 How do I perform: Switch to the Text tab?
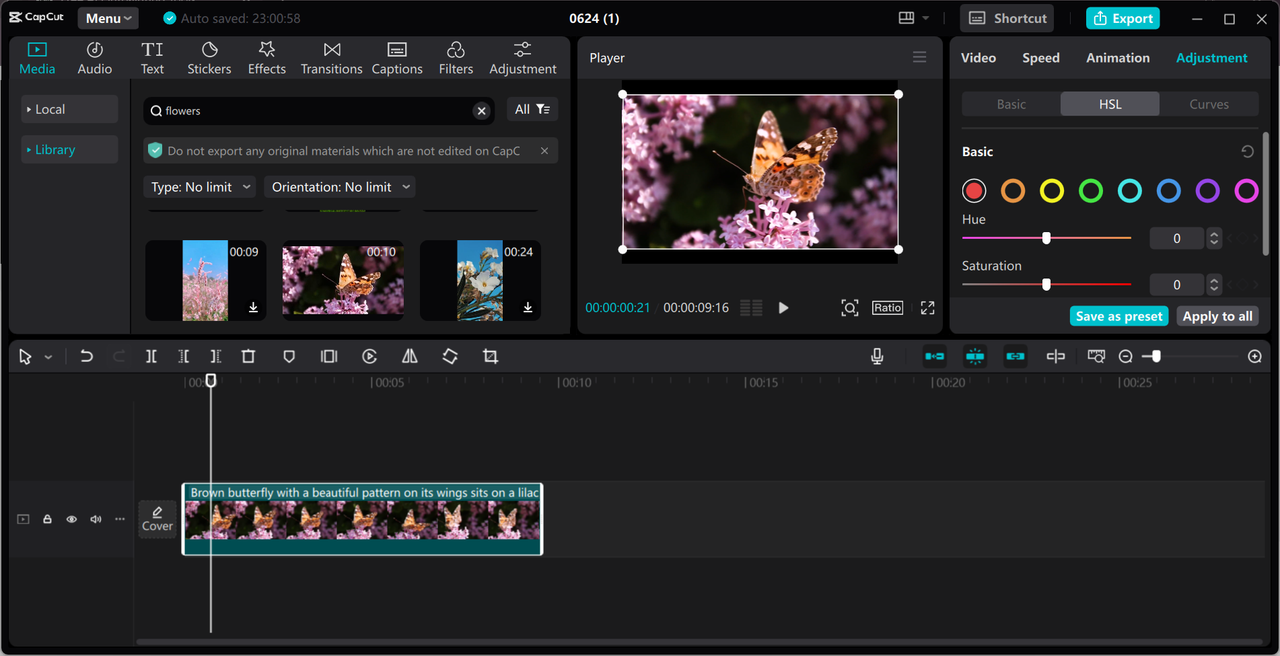pyautogui.click(x=152, y=59)
